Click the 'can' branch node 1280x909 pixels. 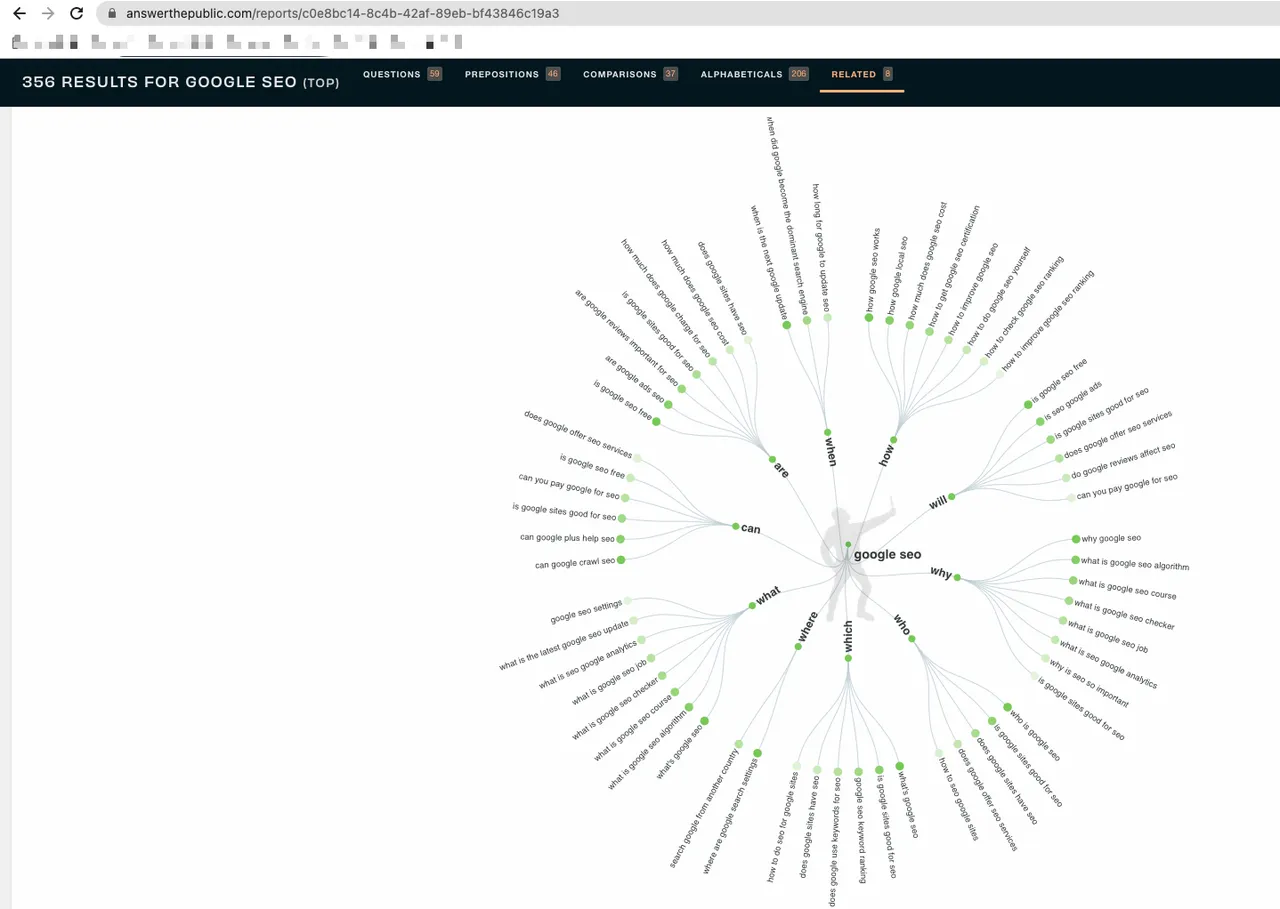750,528
